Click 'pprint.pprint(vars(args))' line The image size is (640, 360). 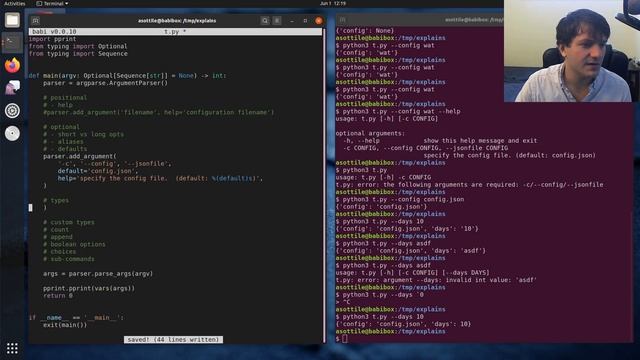tap(89, 289)
